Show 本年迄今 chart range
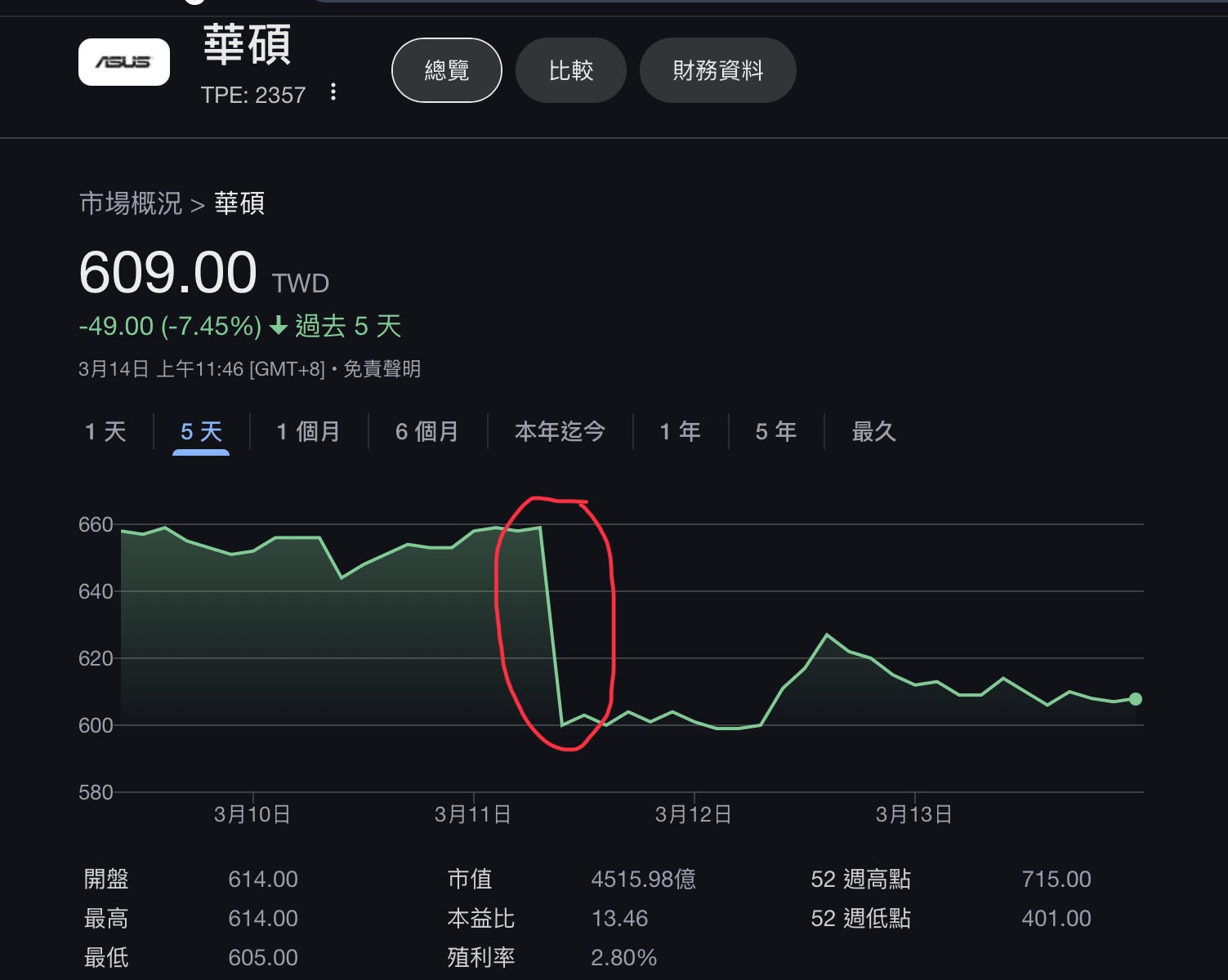 point(560,431)
